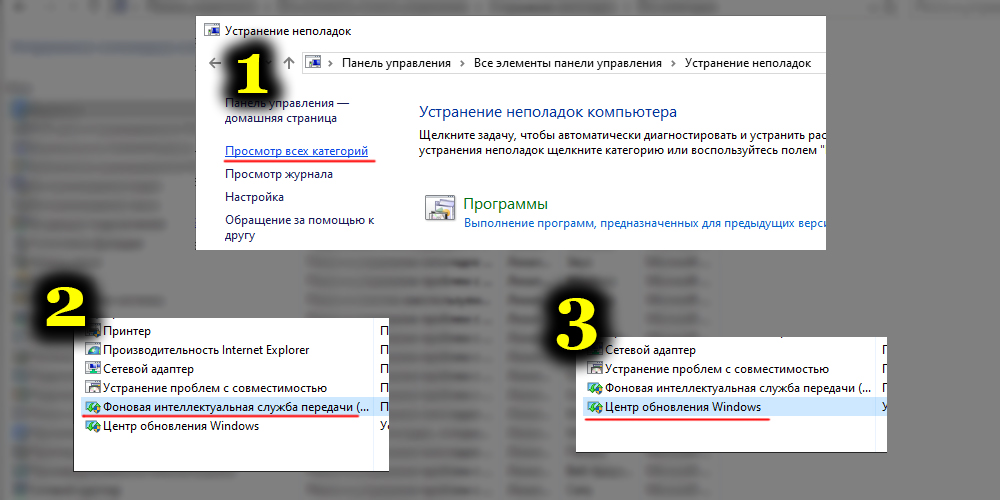Image resolution: width=1000 pixels, height=500 pixels.
Task: Click the Принтер troubleshooter icon
Action: point(93,331)
